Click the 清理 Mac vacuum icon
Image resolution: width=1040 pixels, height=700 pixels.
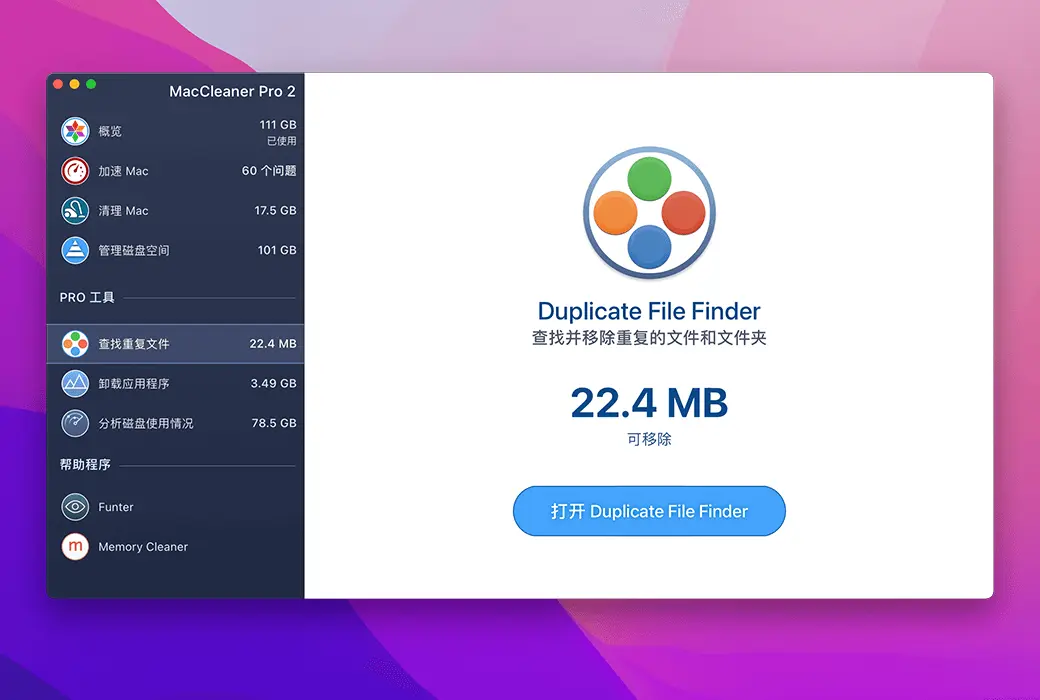pyautogui.click(x=75, y=211)
